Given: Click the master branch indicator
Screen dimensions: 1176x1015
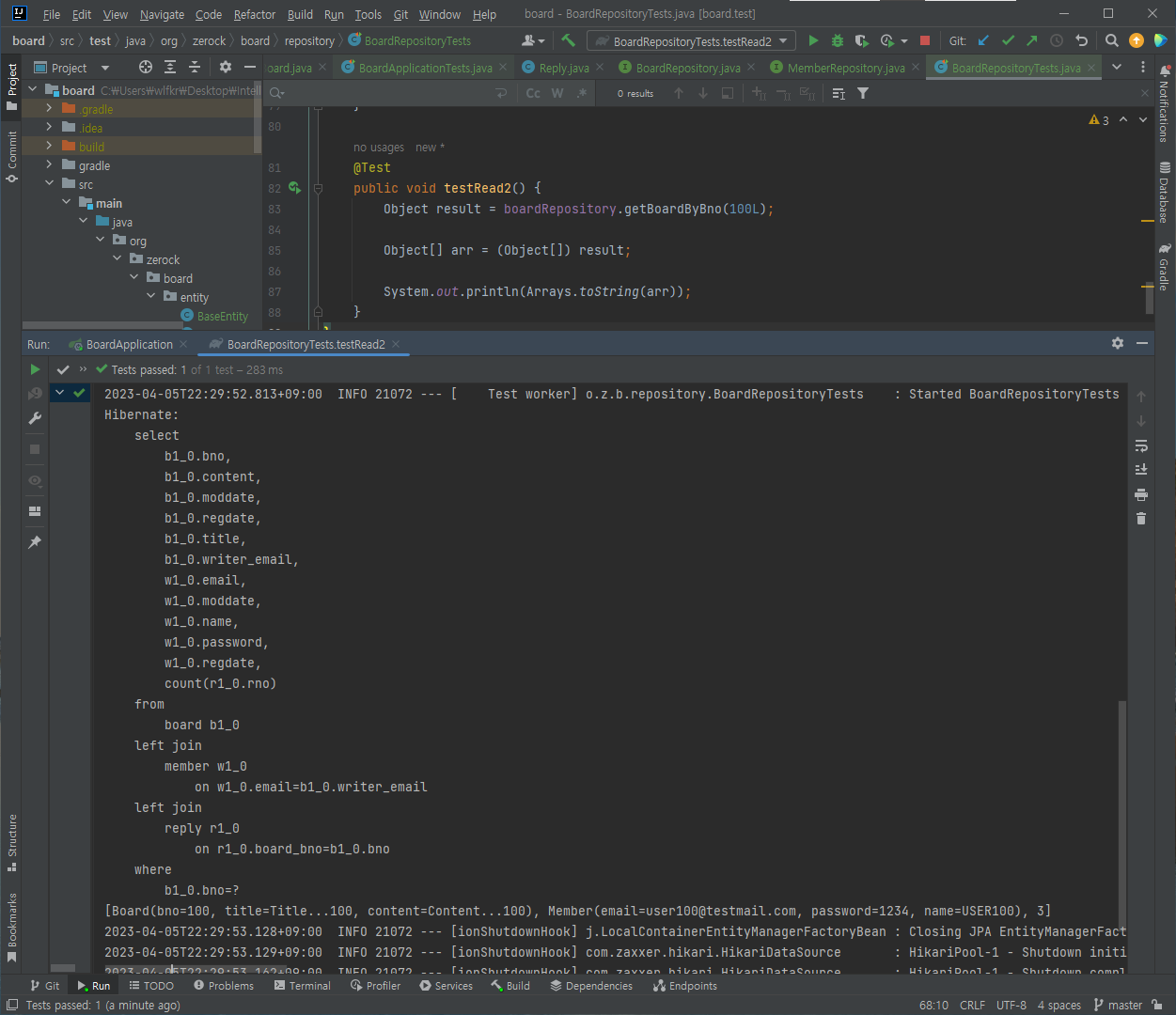Looking at the screenshot, I should tap(1119, 1005).
